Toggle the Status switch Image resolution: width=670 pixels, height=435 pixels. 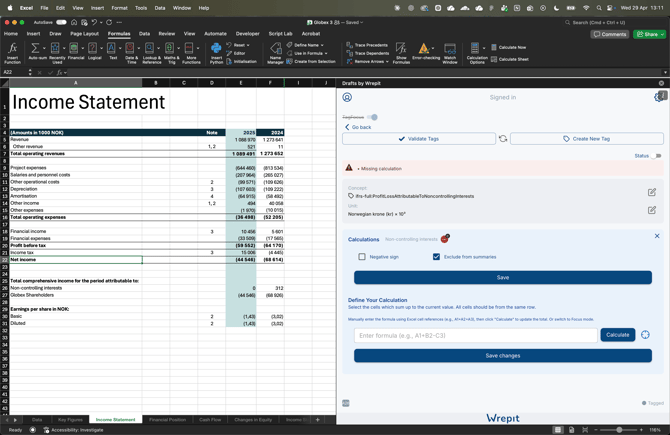click(656, 156)
